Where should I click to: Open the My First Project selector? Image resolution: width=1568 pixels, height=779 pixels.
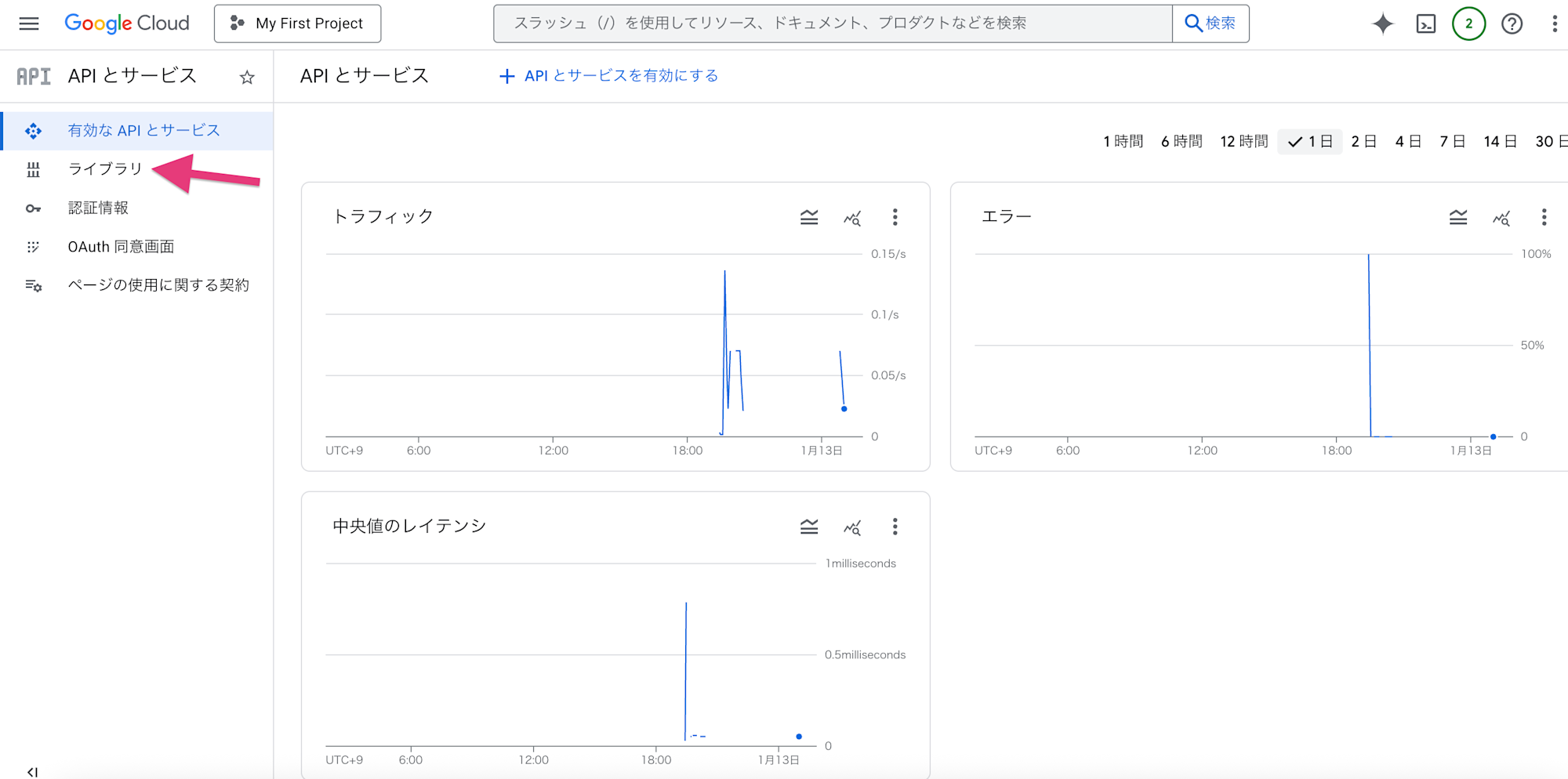[x=297, y=24]
